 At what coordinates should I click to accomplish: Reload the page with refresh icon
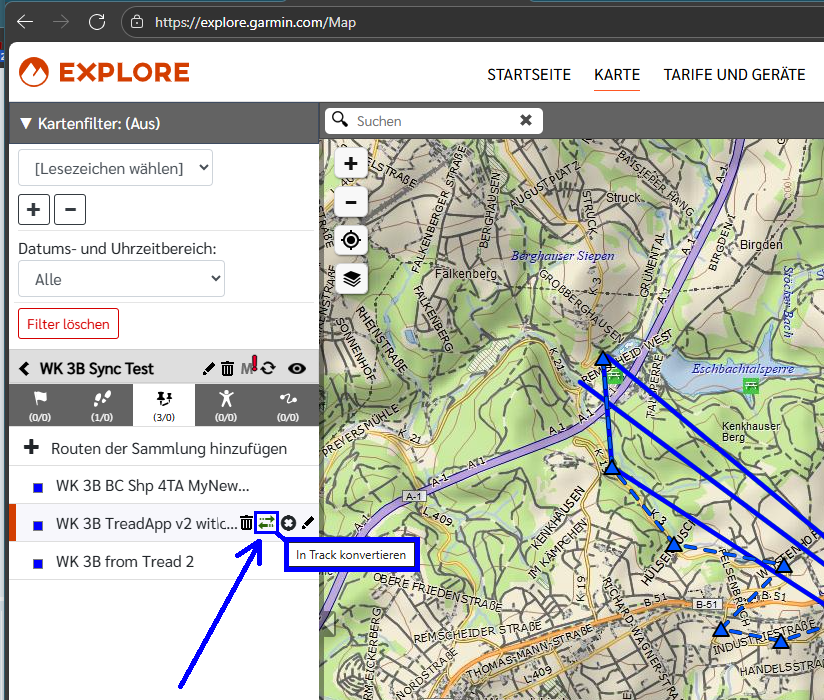[97, 22]
